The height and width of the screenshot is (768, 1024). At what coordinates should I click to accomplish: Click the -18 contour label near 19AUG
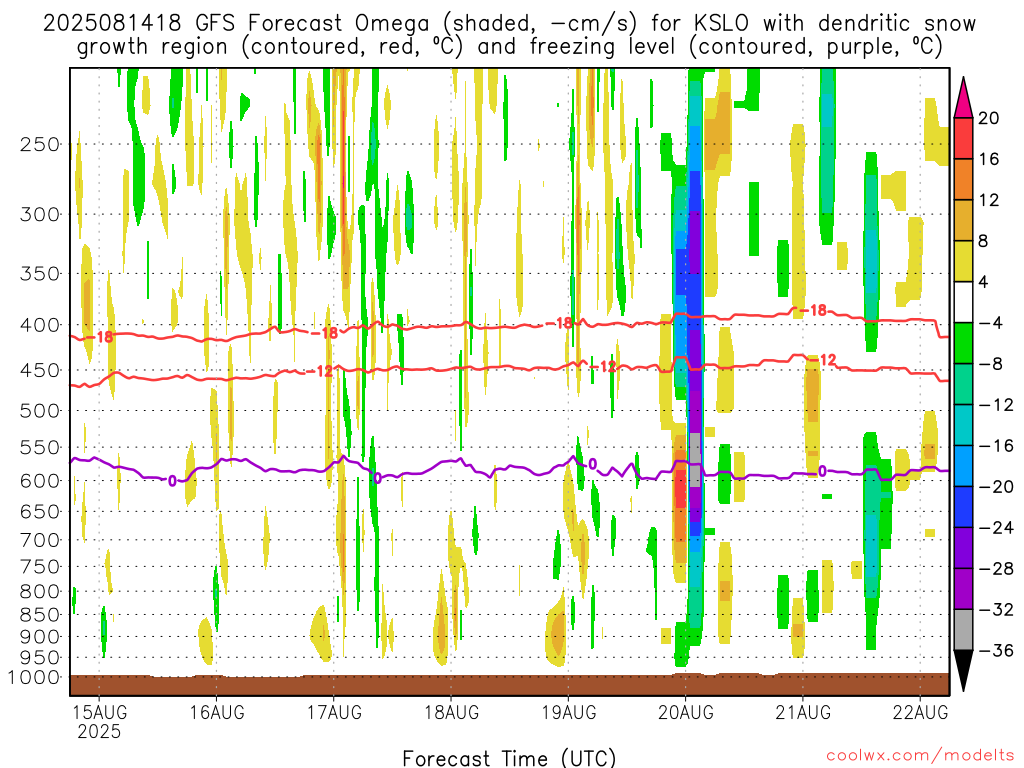point(559,323)
